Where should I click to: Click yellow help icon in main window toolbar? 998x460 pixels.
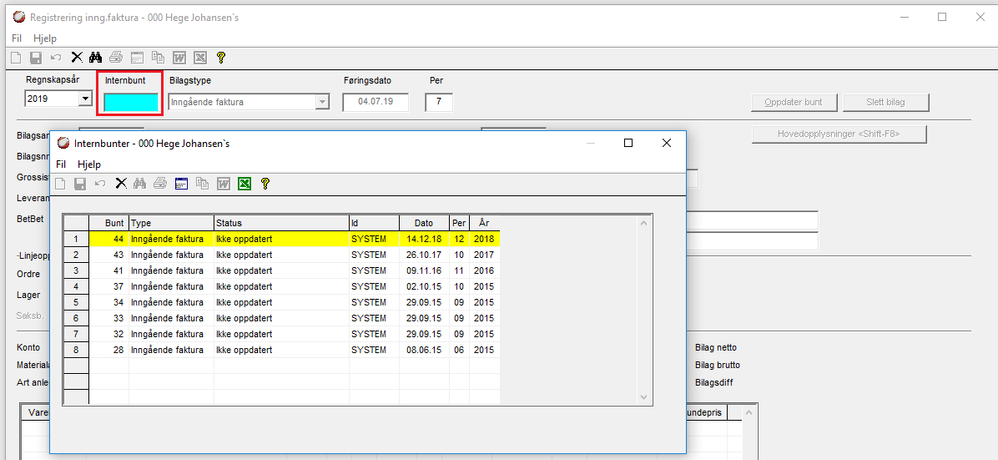[220, 57]
